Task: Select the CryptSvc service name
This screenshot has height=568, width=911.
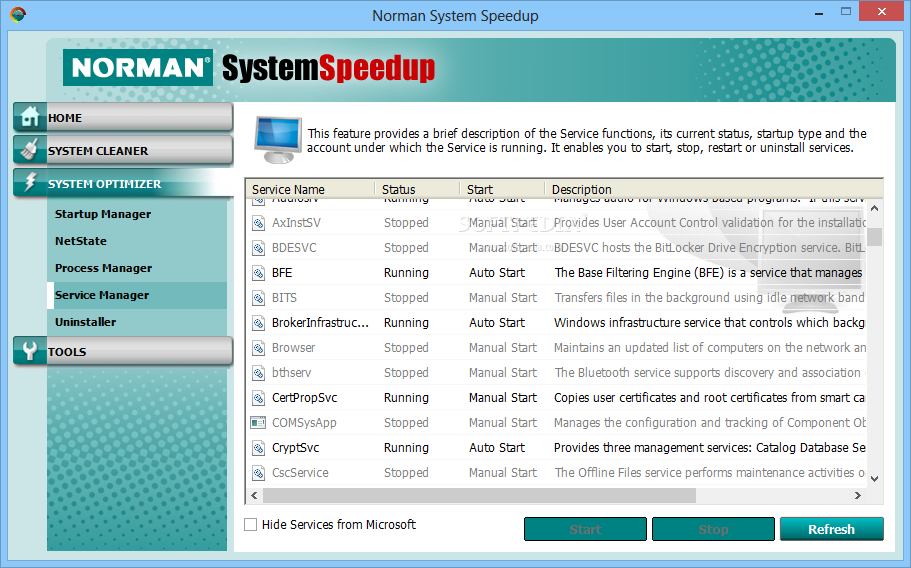Action: (295, 448)
